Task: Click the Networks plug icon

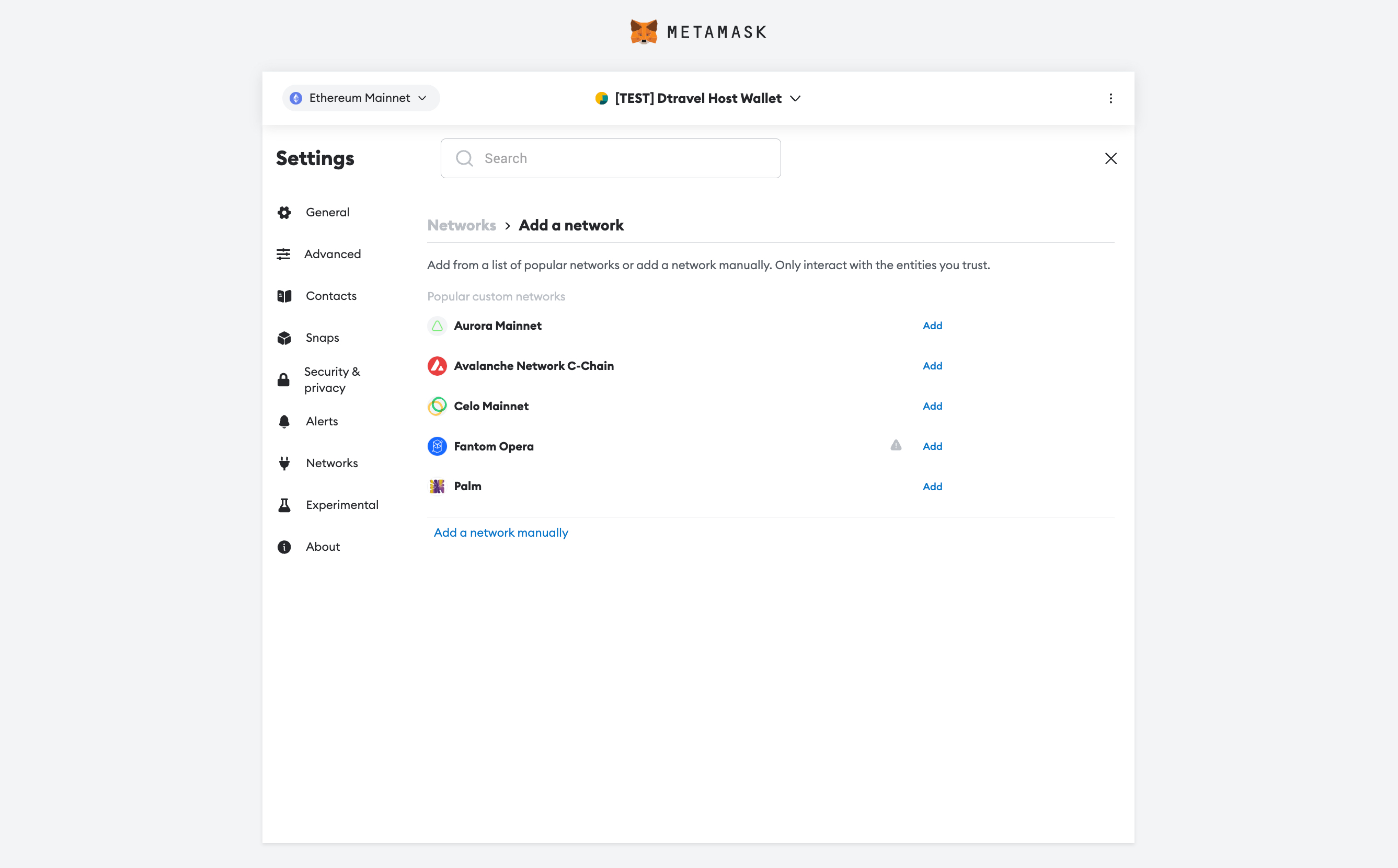Action: [x=284, y=464]
